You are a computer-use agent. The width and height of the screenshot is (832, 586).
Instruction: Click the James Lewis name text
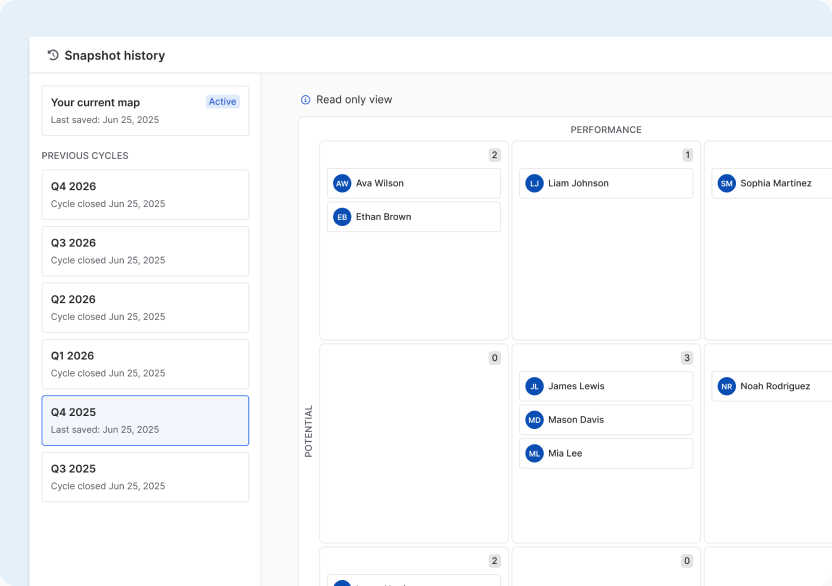[576, 386]
